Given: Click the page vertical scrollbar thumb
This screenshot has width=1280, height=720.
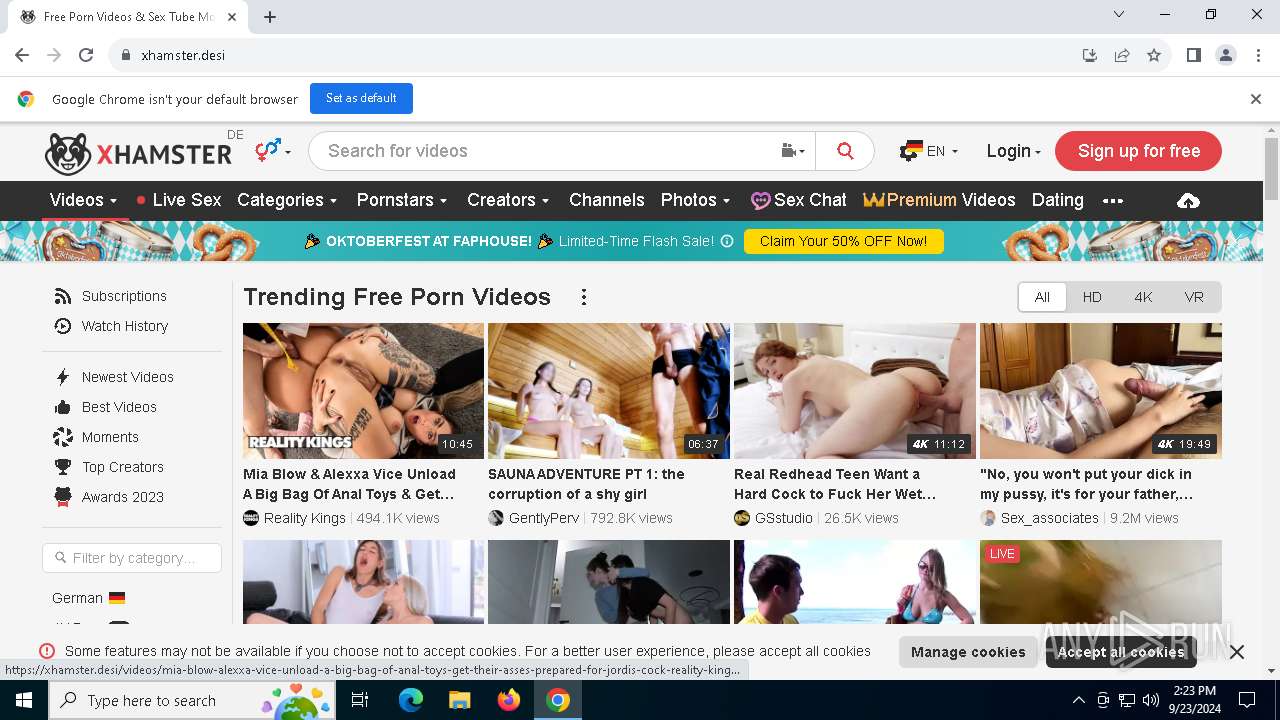Looking at the screenshot, I should point(1271,168).
